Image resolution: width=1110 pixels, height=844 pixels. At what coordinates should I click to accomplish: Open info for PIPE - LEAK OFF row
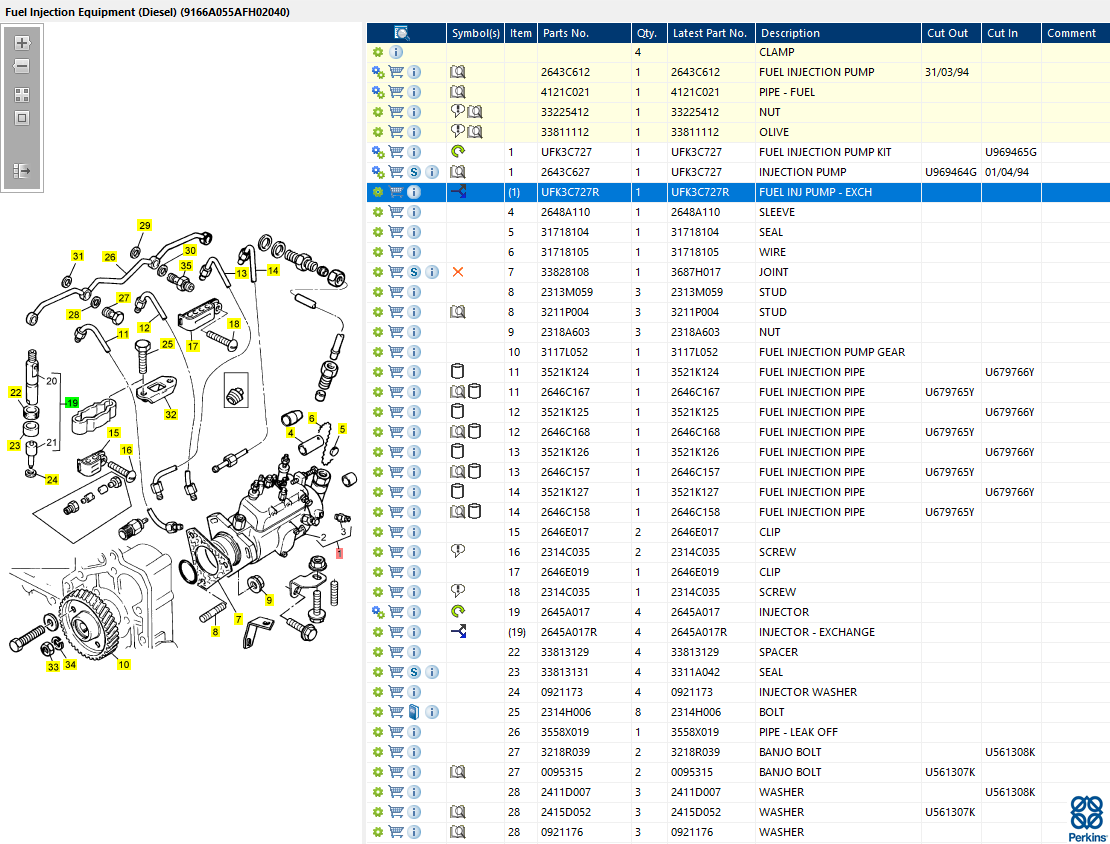415,732
